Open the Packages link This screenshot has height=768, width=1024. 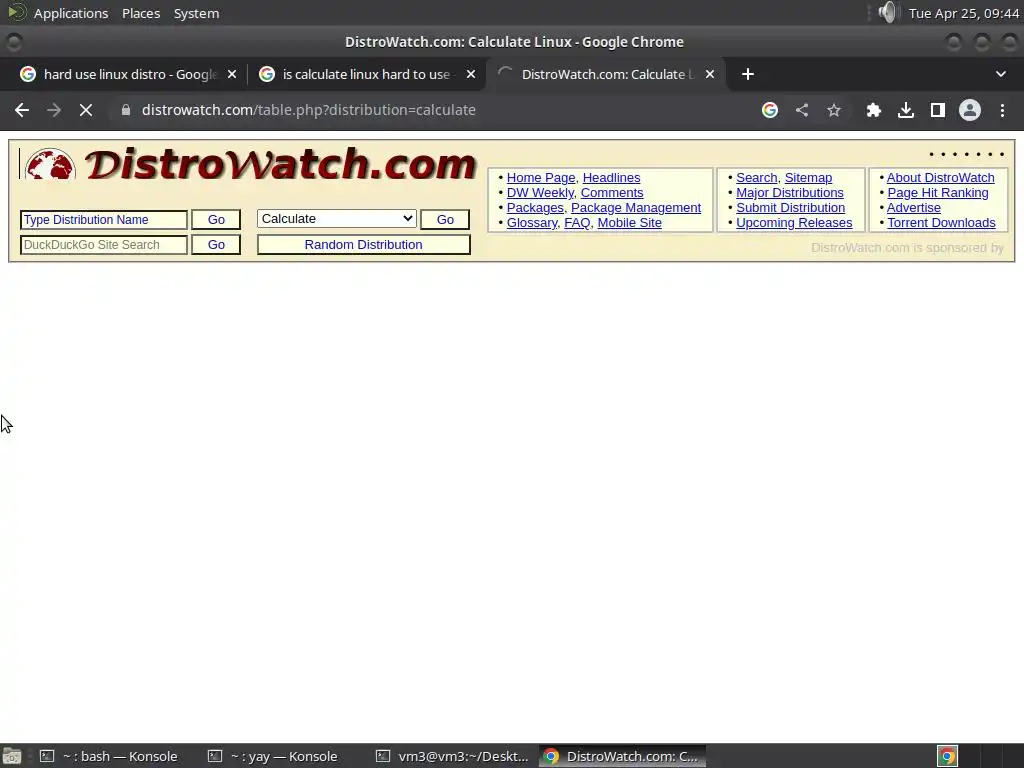coord(535,208)
